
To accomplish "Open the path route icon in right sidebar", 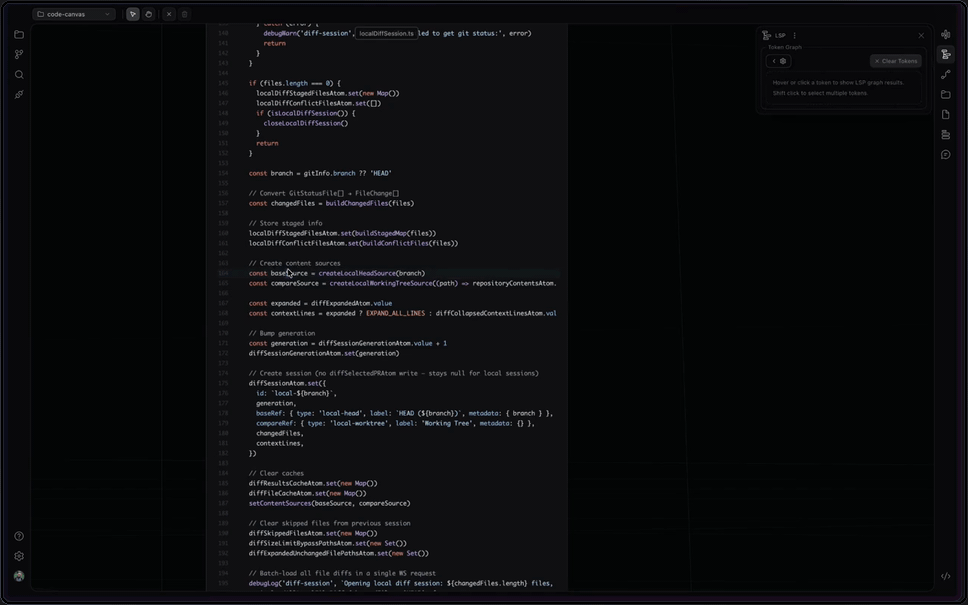I will point(946,75).
